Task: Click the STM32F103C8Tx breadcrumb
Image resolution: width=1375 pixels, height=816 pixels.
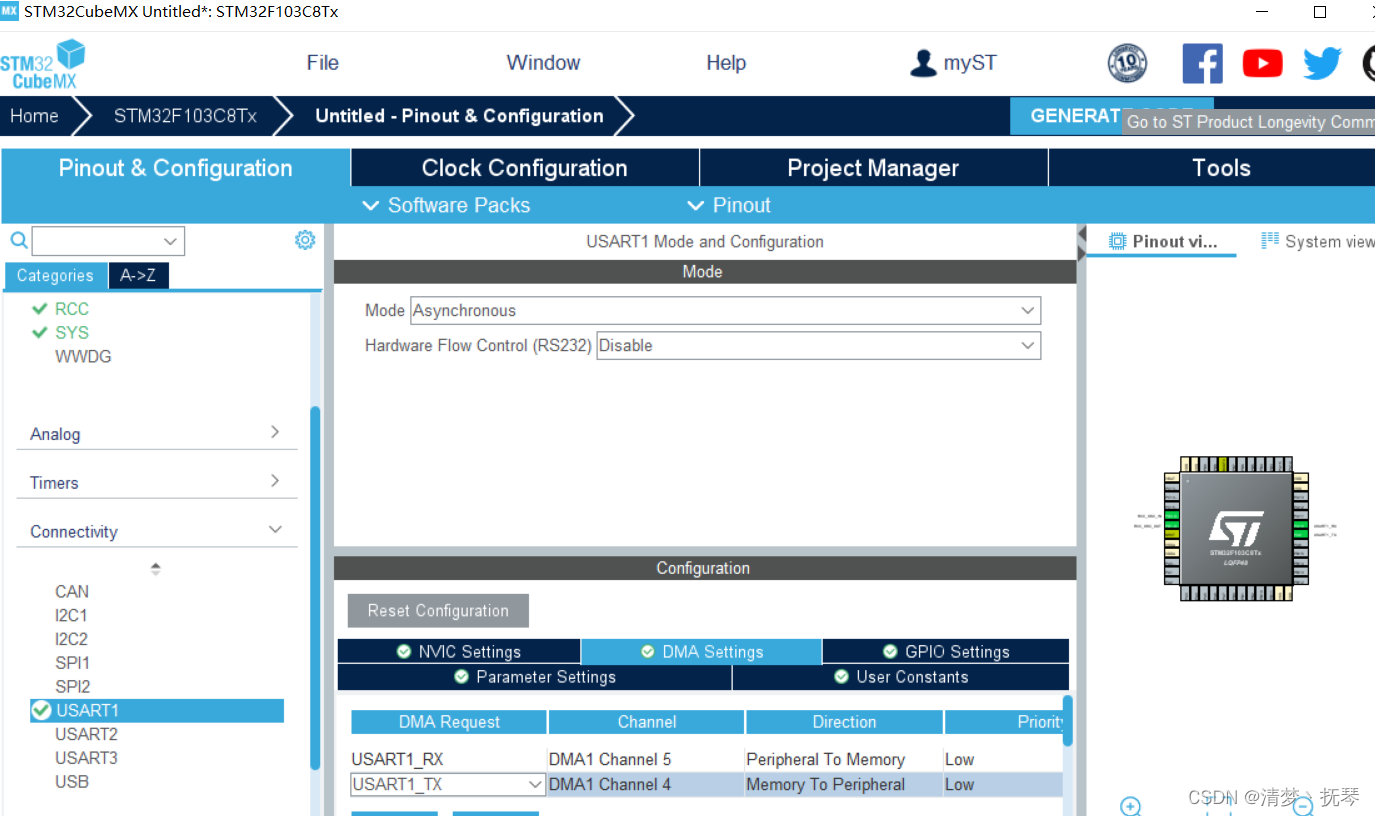Action: point(185,116)
